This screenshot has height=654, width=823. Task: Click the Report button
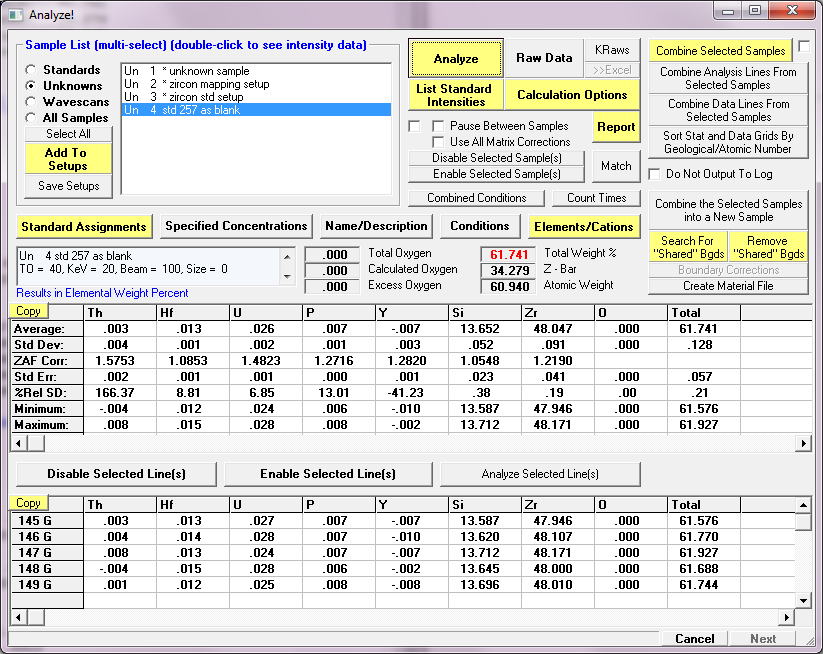pyautogui.click(x=616, y=127)
